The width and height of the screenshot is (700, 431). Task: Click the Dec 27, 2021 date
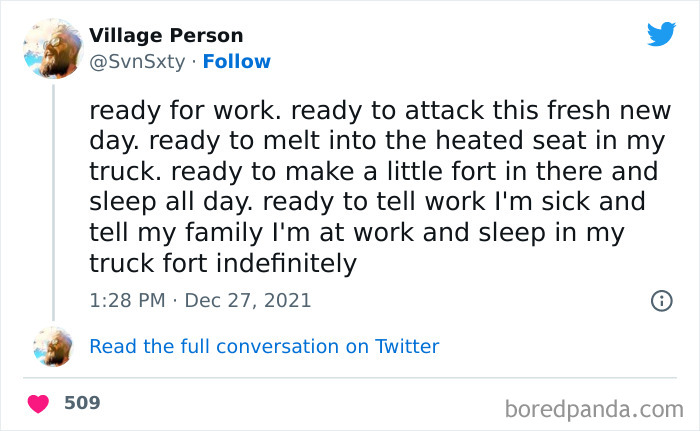coord(247,300)
